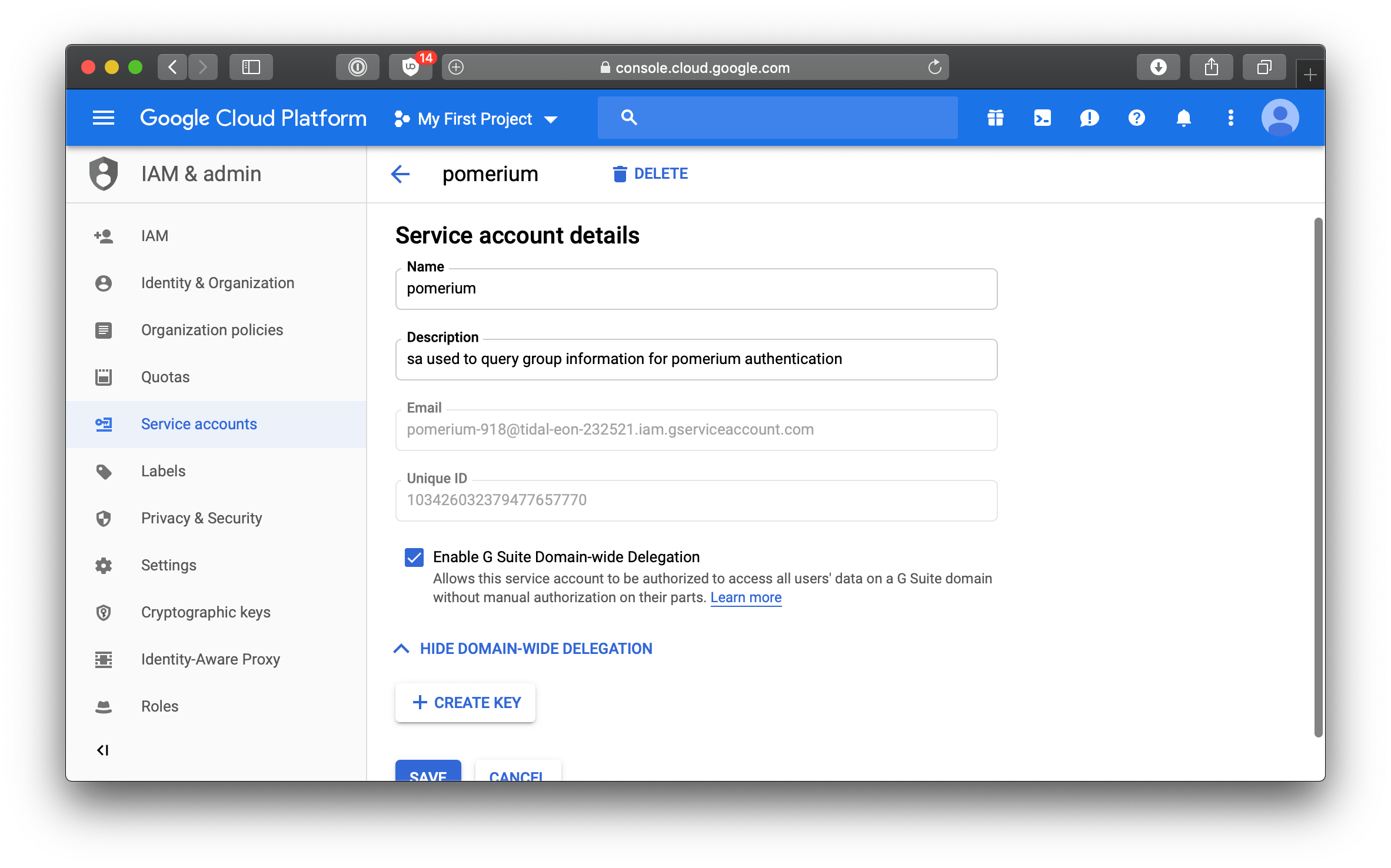Click the Service accounts key icon
The height and width of the screenshot is (868, 1391).
click(x=104, y=424)
